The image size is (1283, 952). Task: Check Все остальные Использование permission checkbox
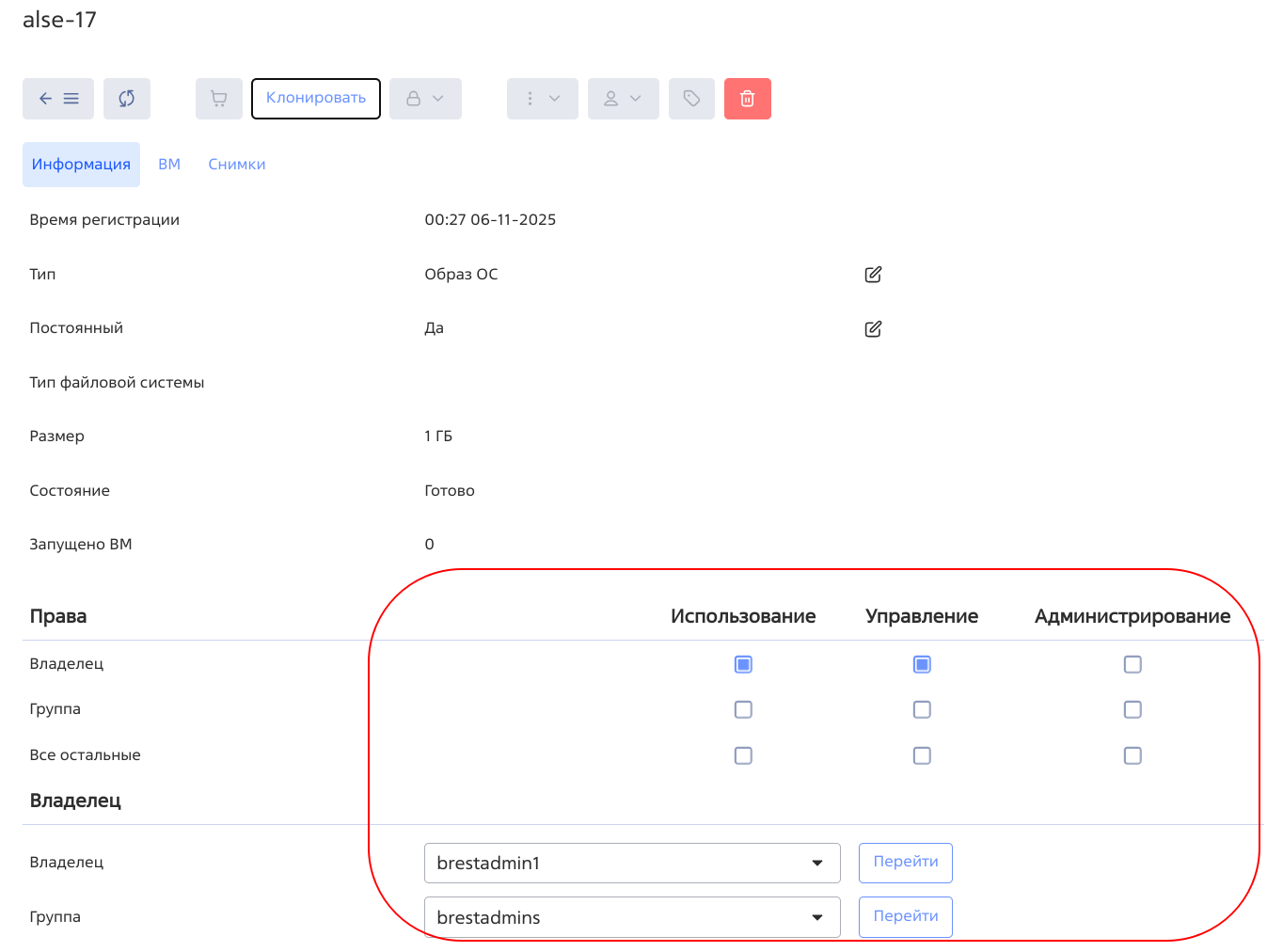pos(743,756)
